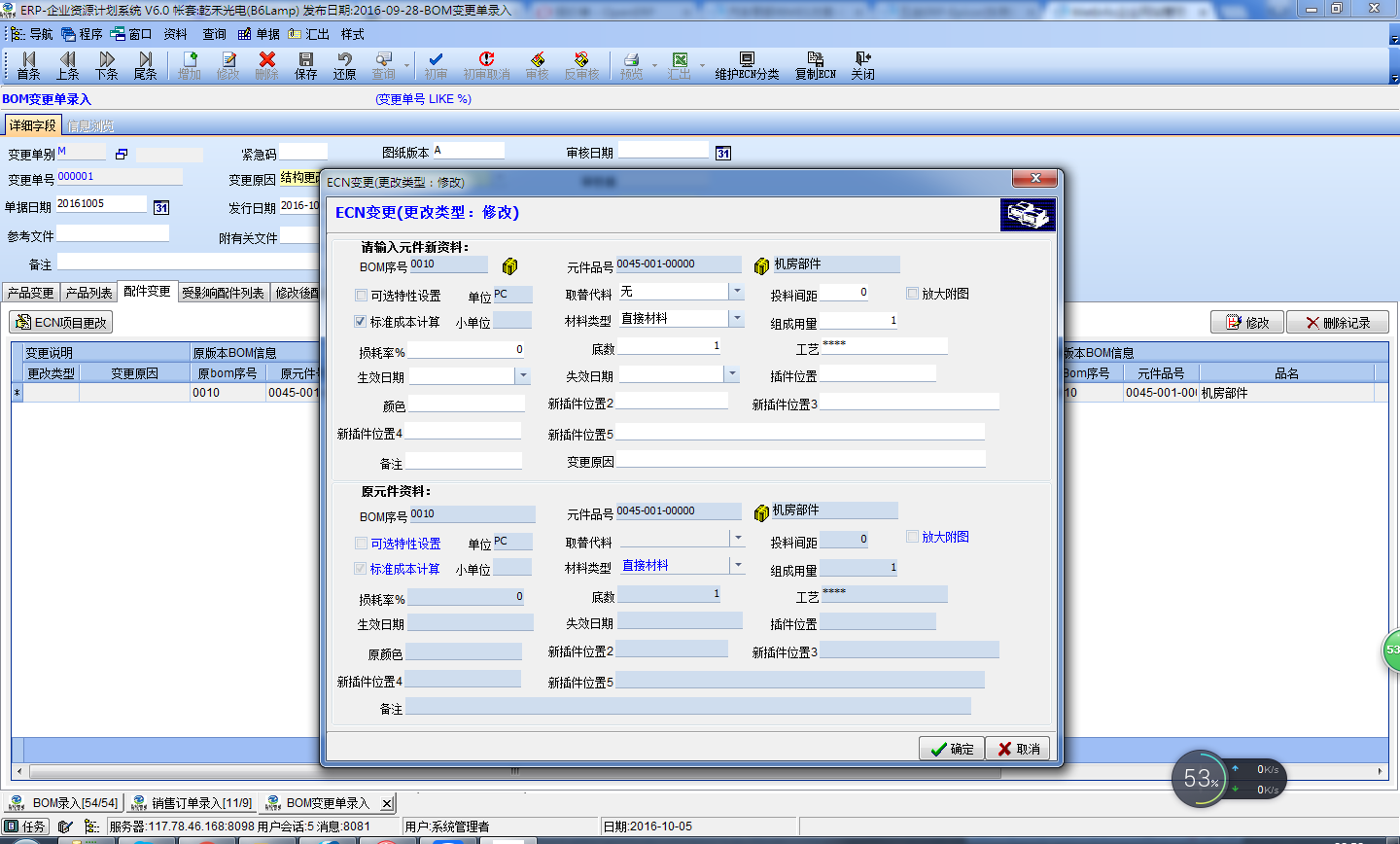Click the 保存 save toolbar icon
The height and width of the screenshot is (844, 1400).
(306, 66)
